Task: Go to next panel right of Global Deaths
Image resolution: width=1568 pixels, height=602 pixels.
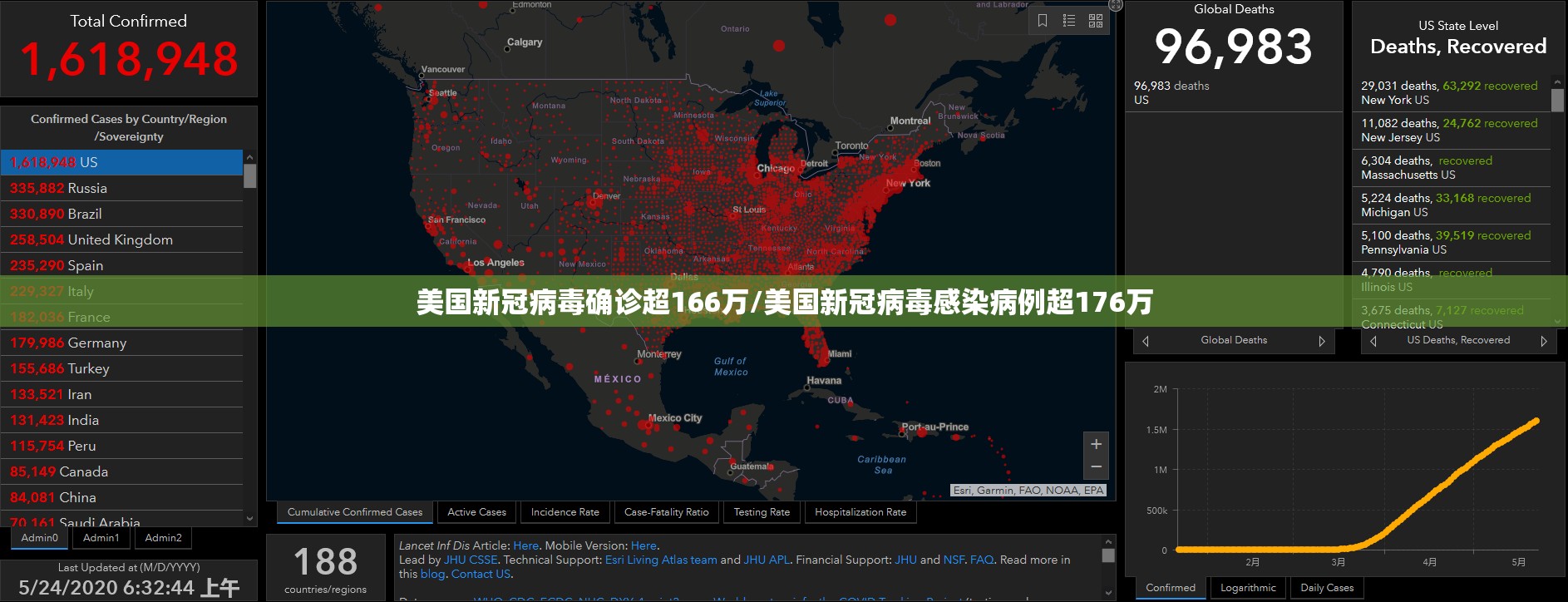Action: click(1322, 341)
